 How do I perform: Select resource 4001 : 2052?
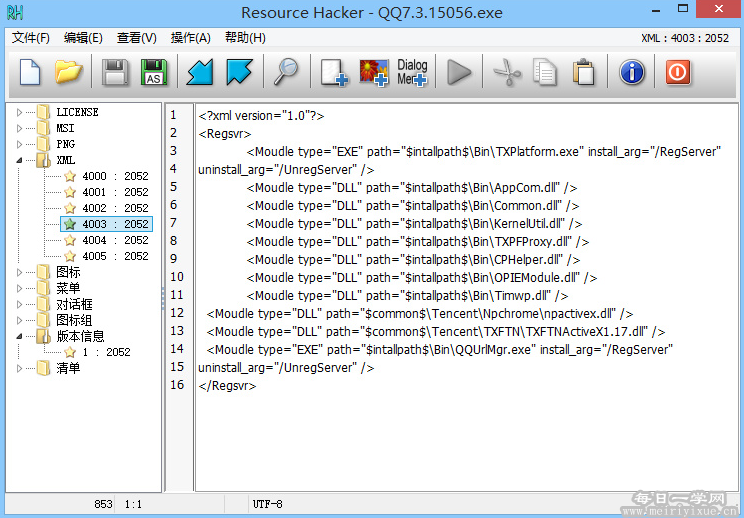[115, 192]
